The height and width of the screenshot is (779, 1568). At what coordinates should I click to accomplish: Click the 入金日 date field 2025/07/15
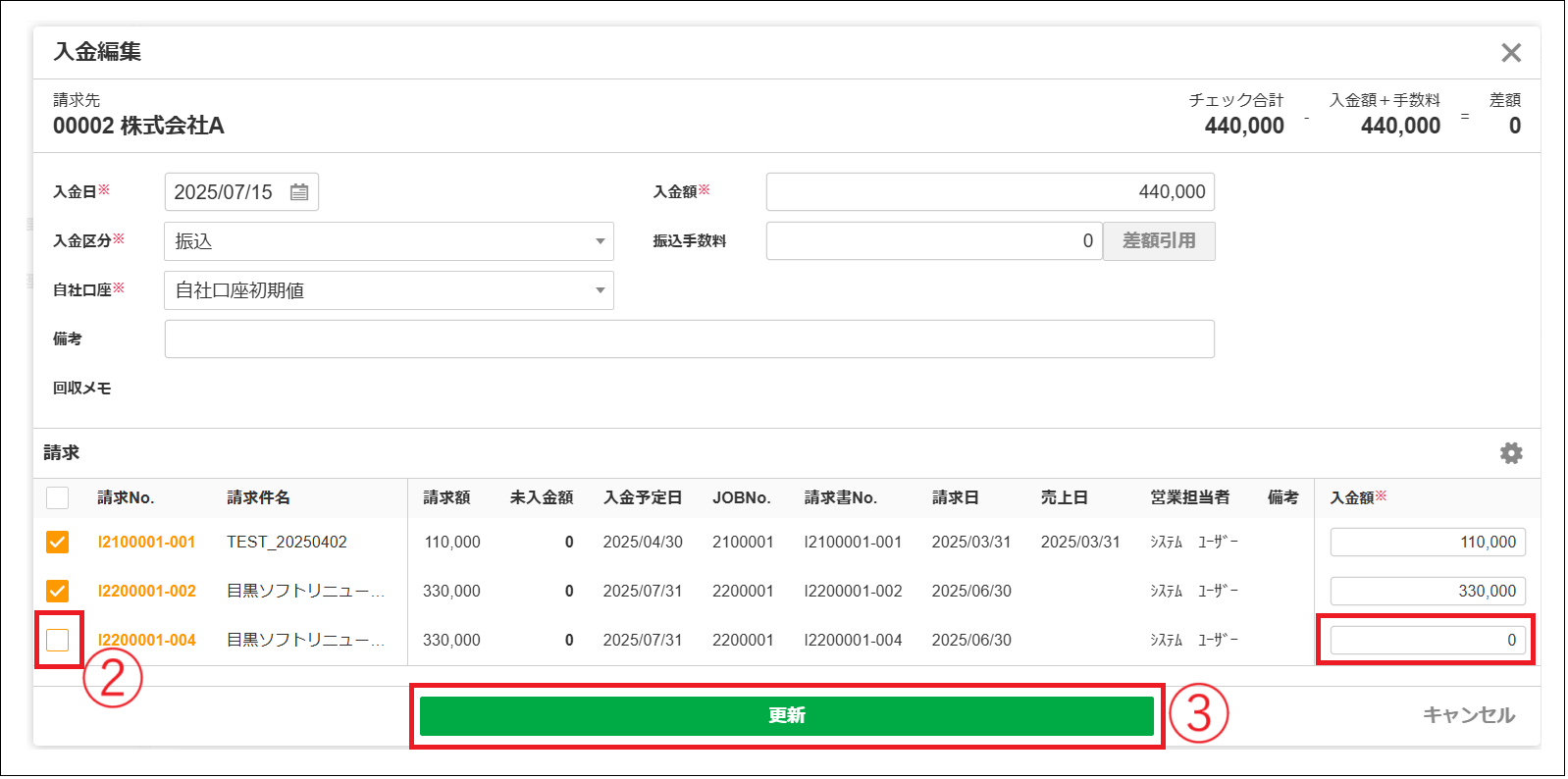coord(241,192)
